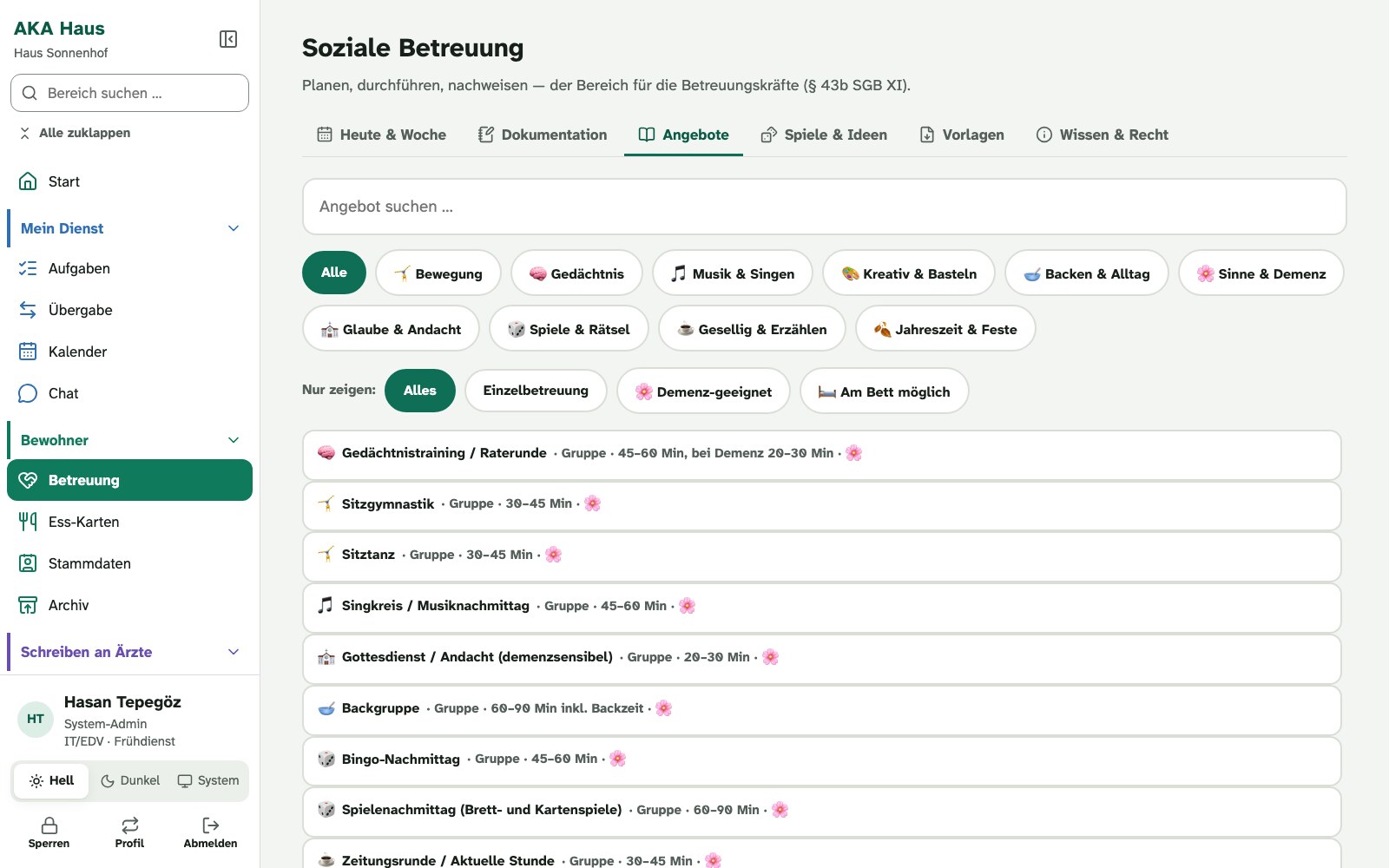Open the Wissen & Recht tab
This screenshot has height=868, width=1389.
(1103, 135)
